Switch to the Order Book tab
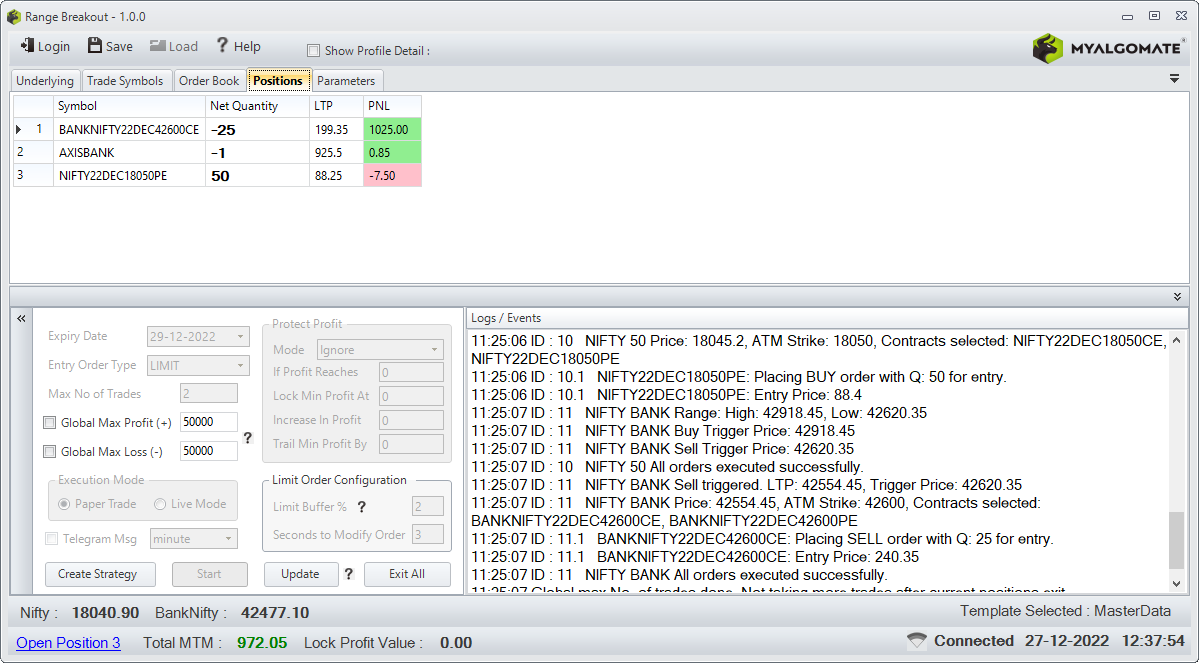Screen dimensions: 1199x663 click(x=209, y=80)
